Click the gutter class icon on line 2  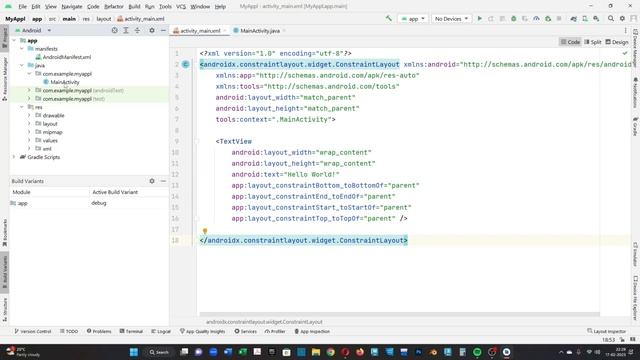pos(185,64)
